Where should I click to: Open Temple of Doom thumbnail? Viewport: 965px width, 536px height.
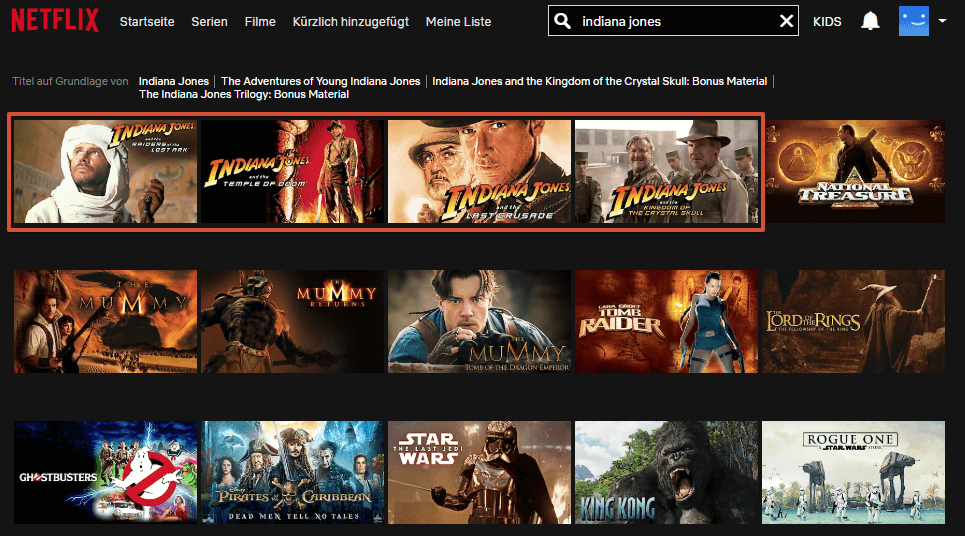pyautogui.click(x=292, y=171)
